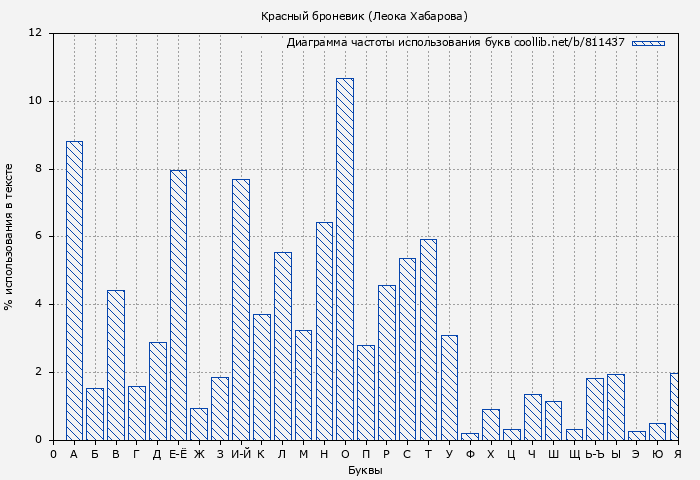
Task: Click the bar for letter Н
Action: (324, 331)
